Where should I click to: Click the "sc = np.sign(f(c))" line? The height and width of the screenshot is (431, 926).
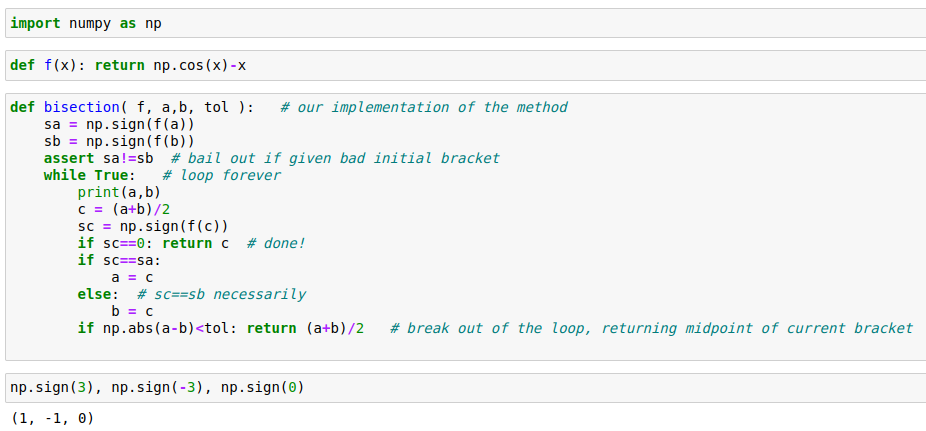[153, 226]
